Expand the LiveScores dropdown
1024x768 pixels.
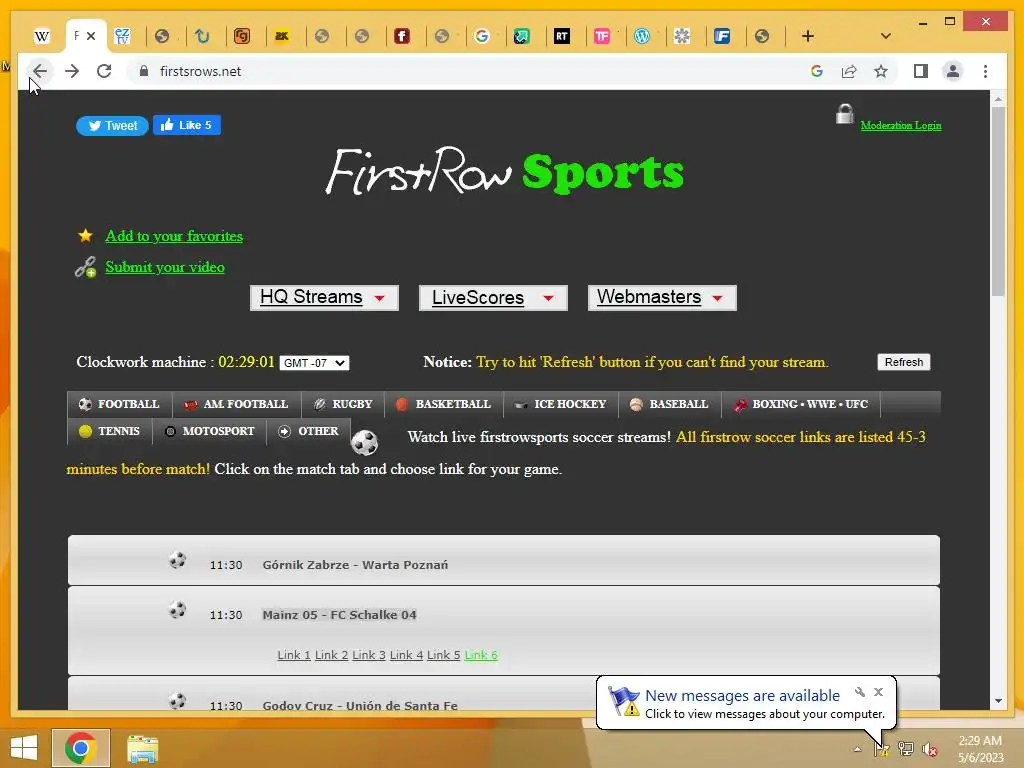tap(493, 298)
